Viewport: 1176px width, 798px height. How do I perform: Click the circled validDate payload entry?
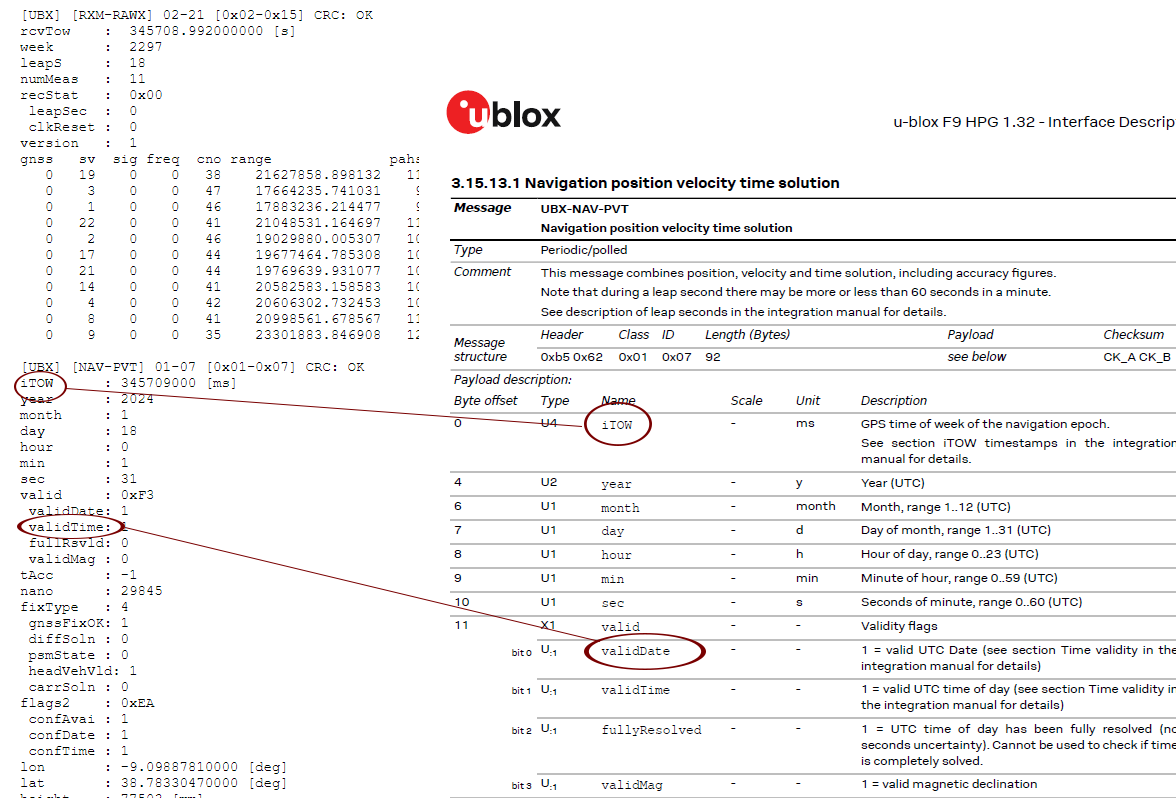[x=644, y=651]
